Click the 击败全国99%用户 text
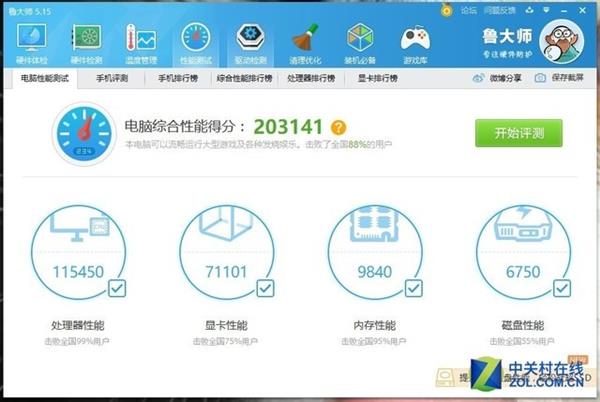 click(x=77, y=341)
